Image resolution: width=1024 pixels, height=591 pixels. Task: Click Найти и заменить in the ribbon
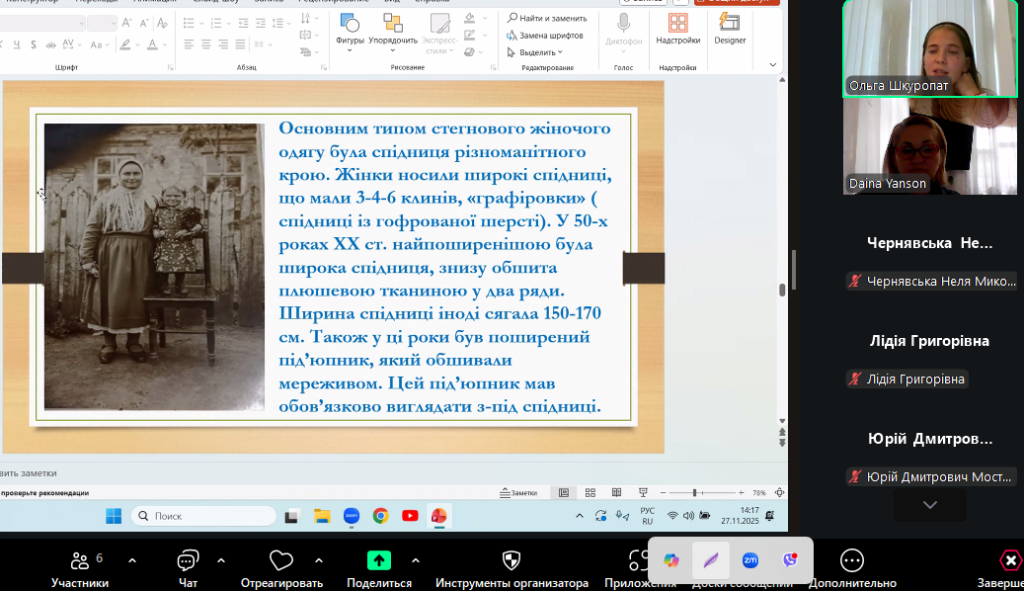coord(546,18)
